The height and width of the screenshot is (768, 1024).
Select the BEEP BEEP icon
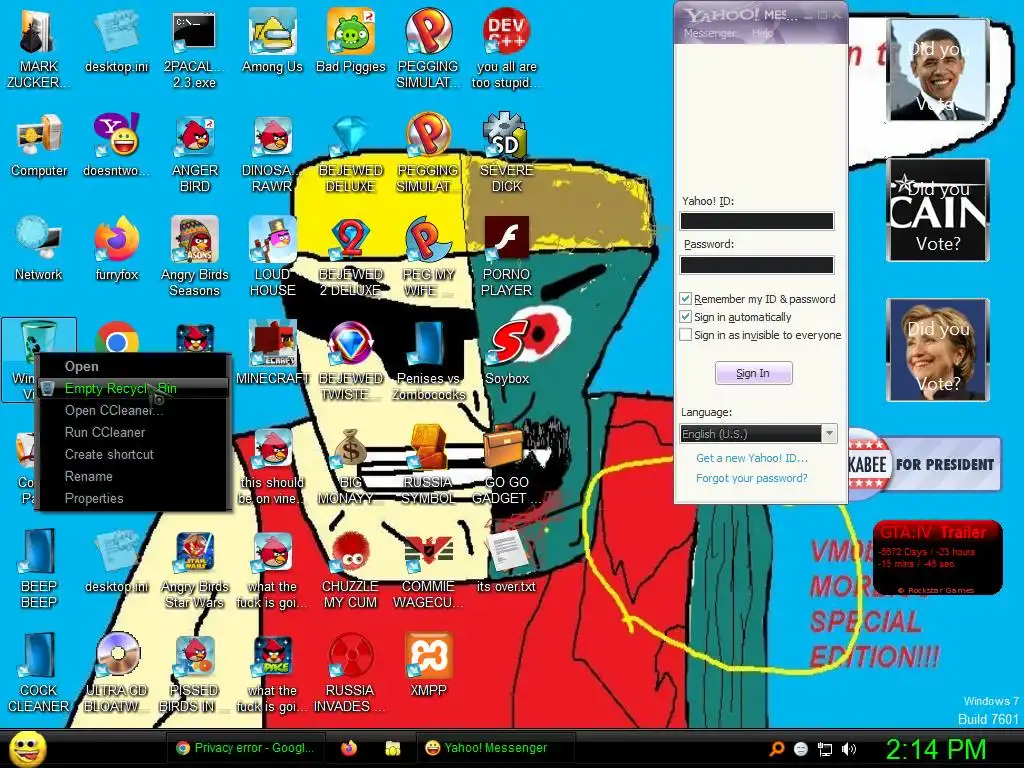pos(38,569)
